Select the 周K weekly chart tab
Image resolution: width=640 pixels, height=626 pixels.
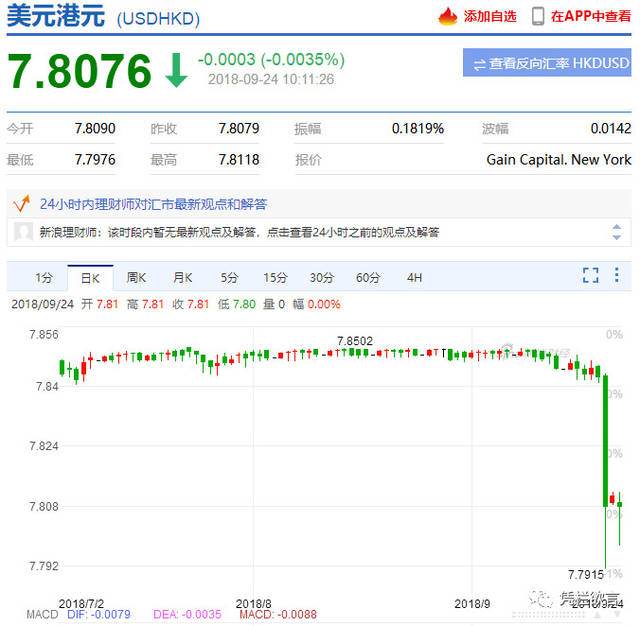(136, 277)
